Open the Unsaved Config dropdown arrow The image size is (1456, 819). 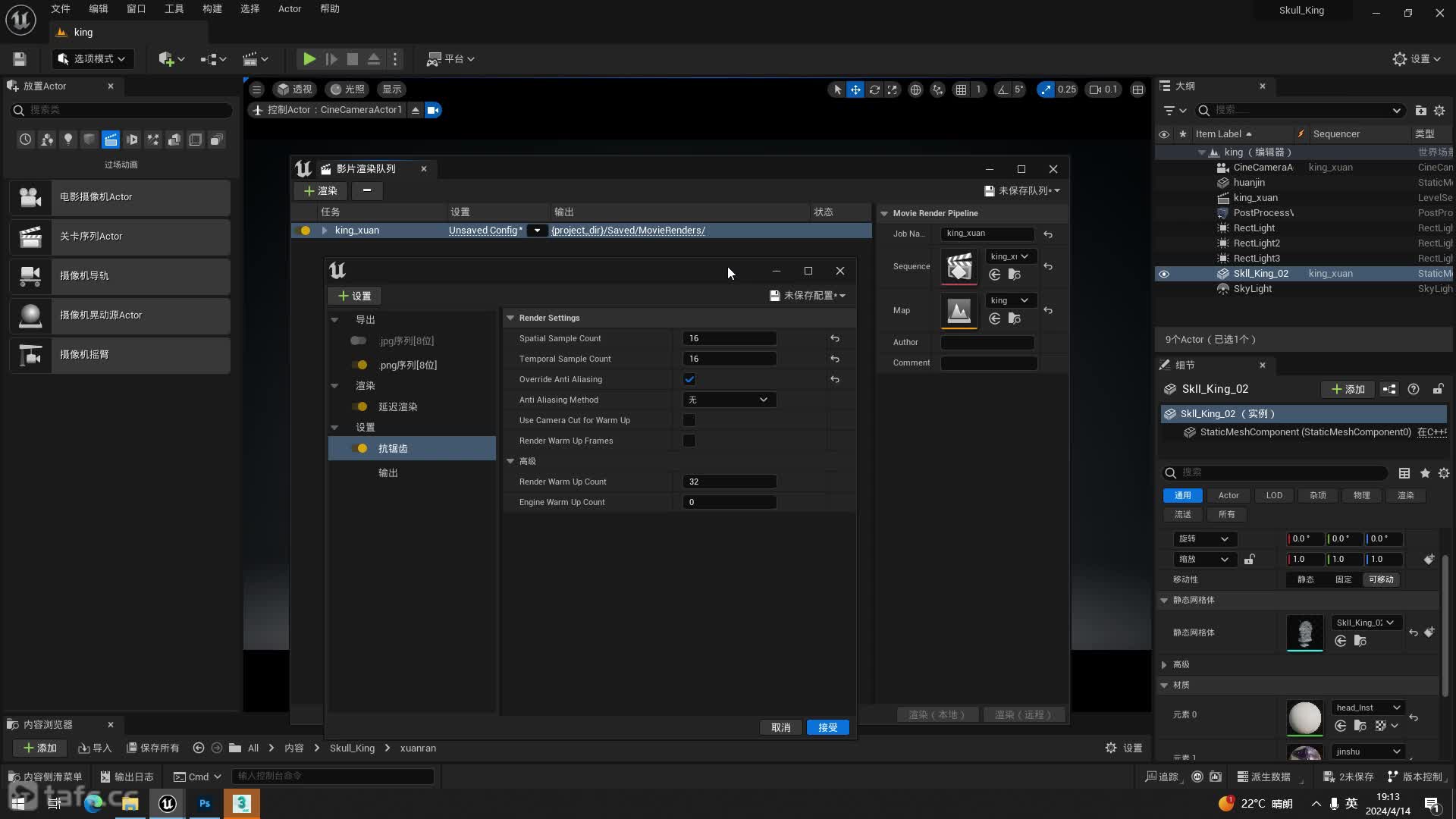[x=537, y=231]
